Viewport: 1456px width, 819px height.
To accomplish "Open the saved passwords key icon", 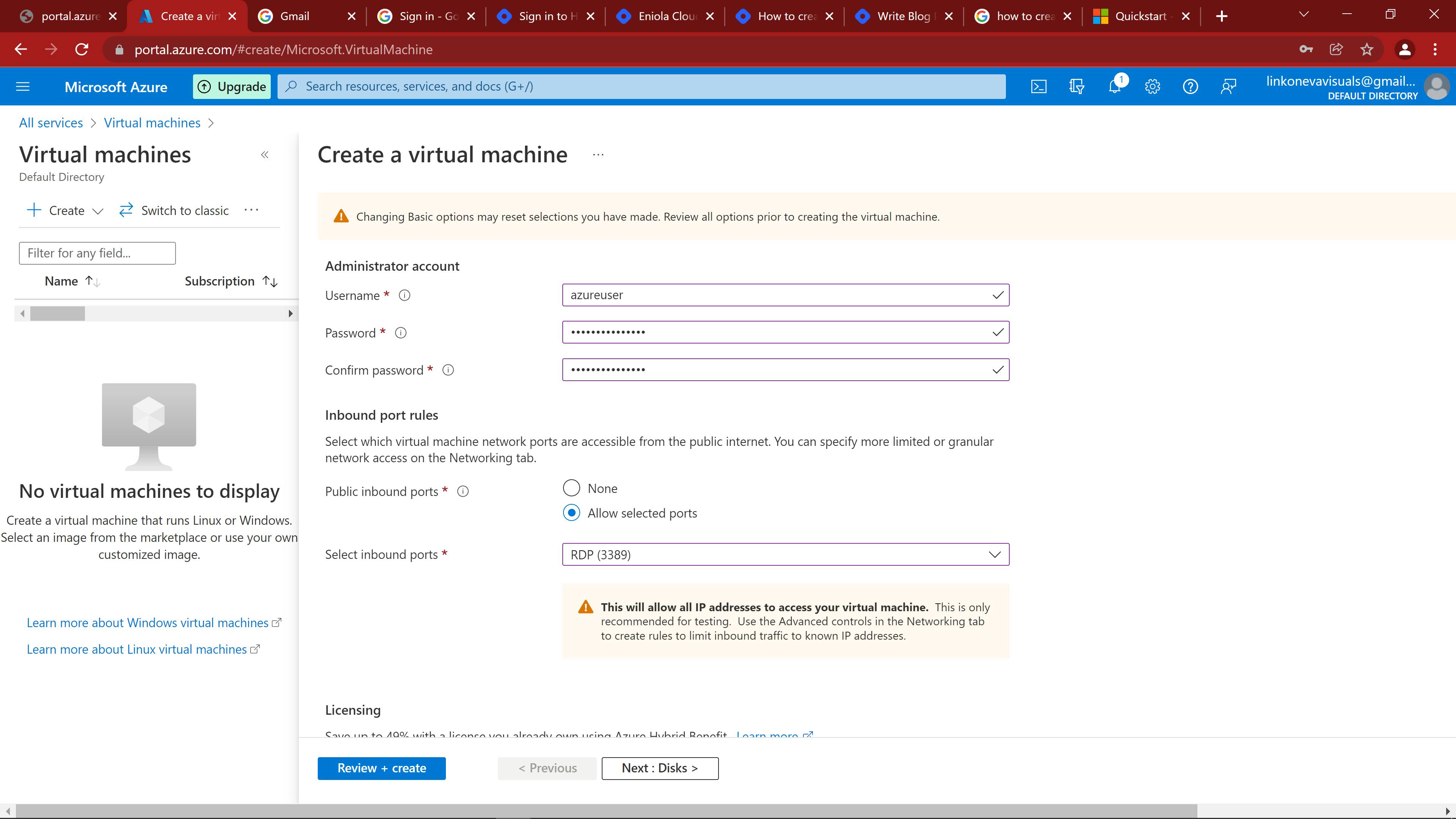I will point(1305,49).
